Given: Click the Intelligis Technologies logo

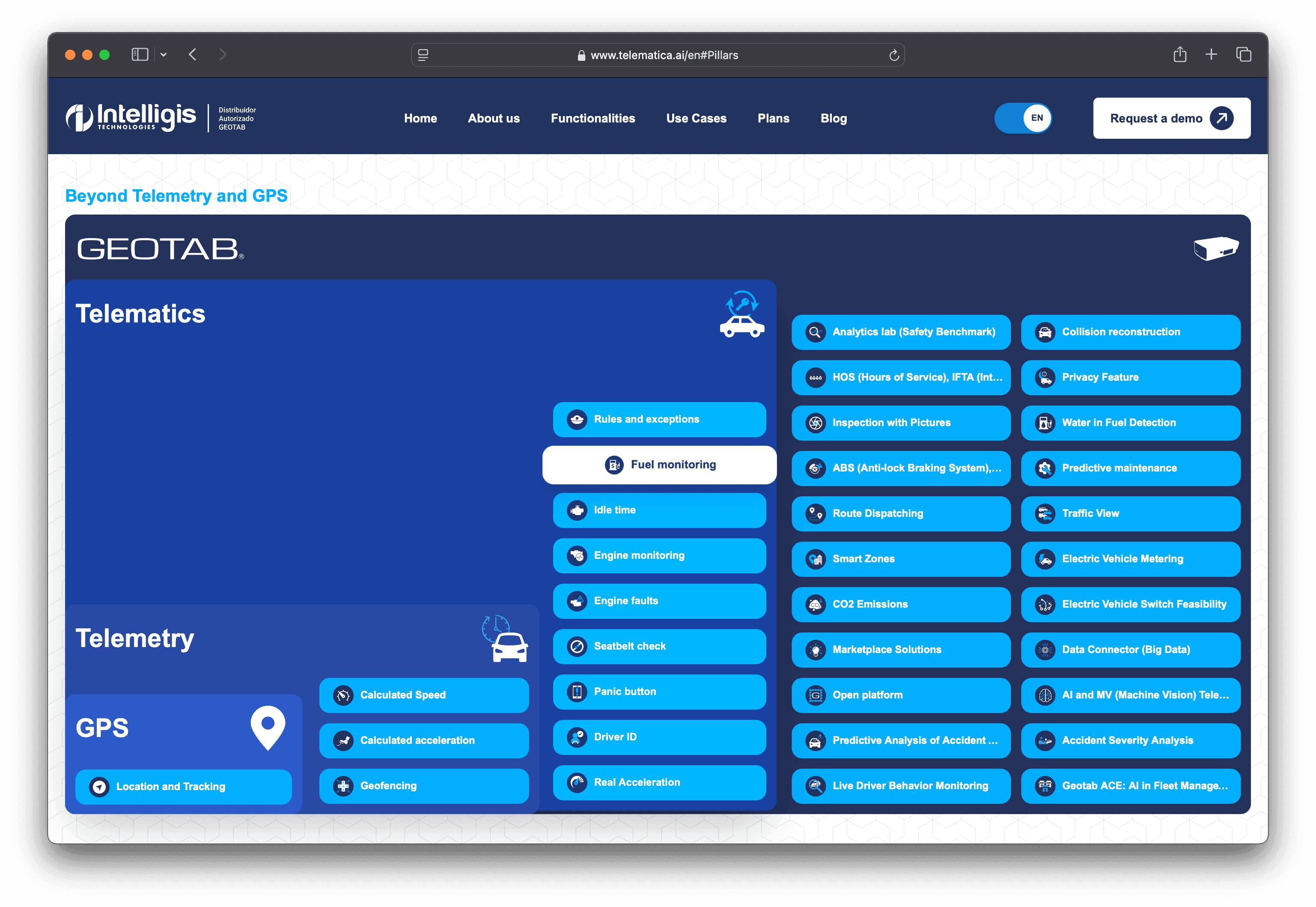Looking at the screenshot, I should click(x=131, y=118).
